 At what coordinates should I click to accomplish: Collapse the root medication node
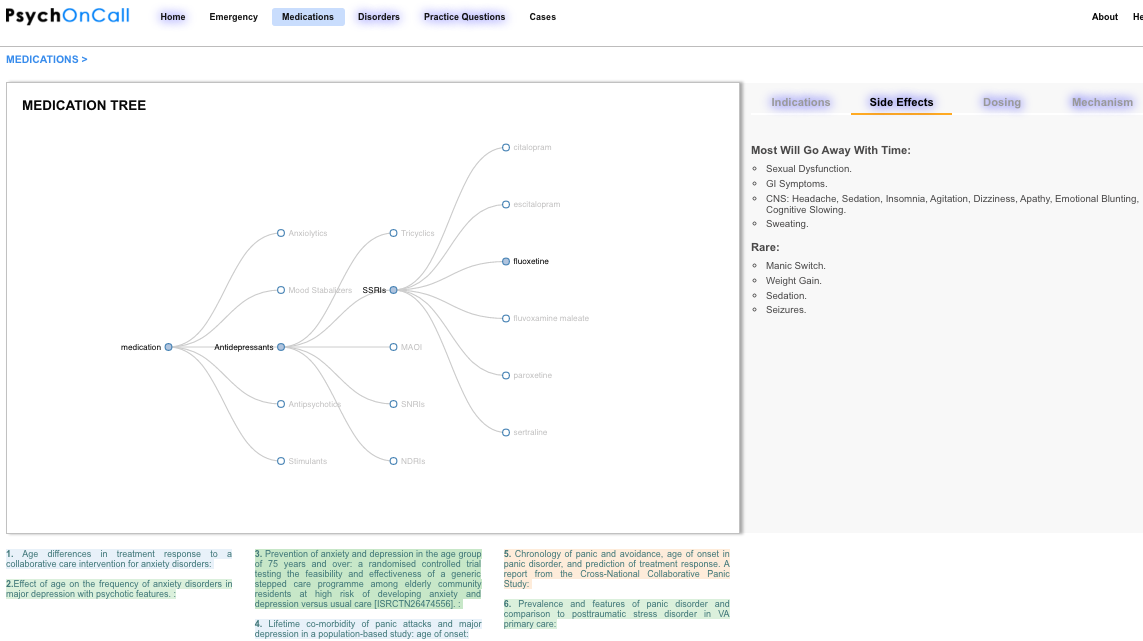click(168, 347)
